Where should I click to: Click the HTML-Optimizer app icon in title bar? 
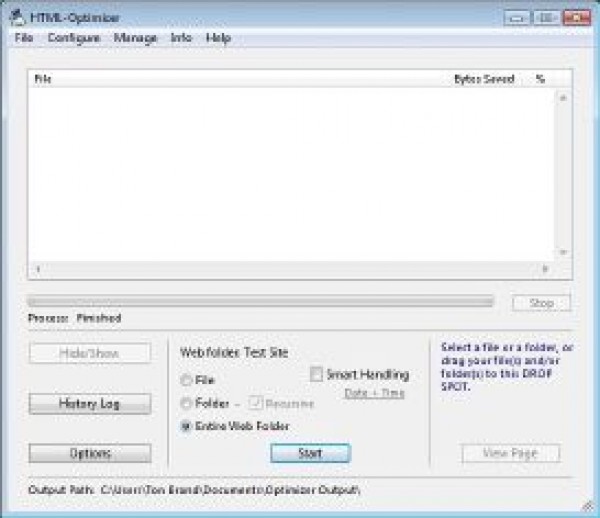coord(17,18)
